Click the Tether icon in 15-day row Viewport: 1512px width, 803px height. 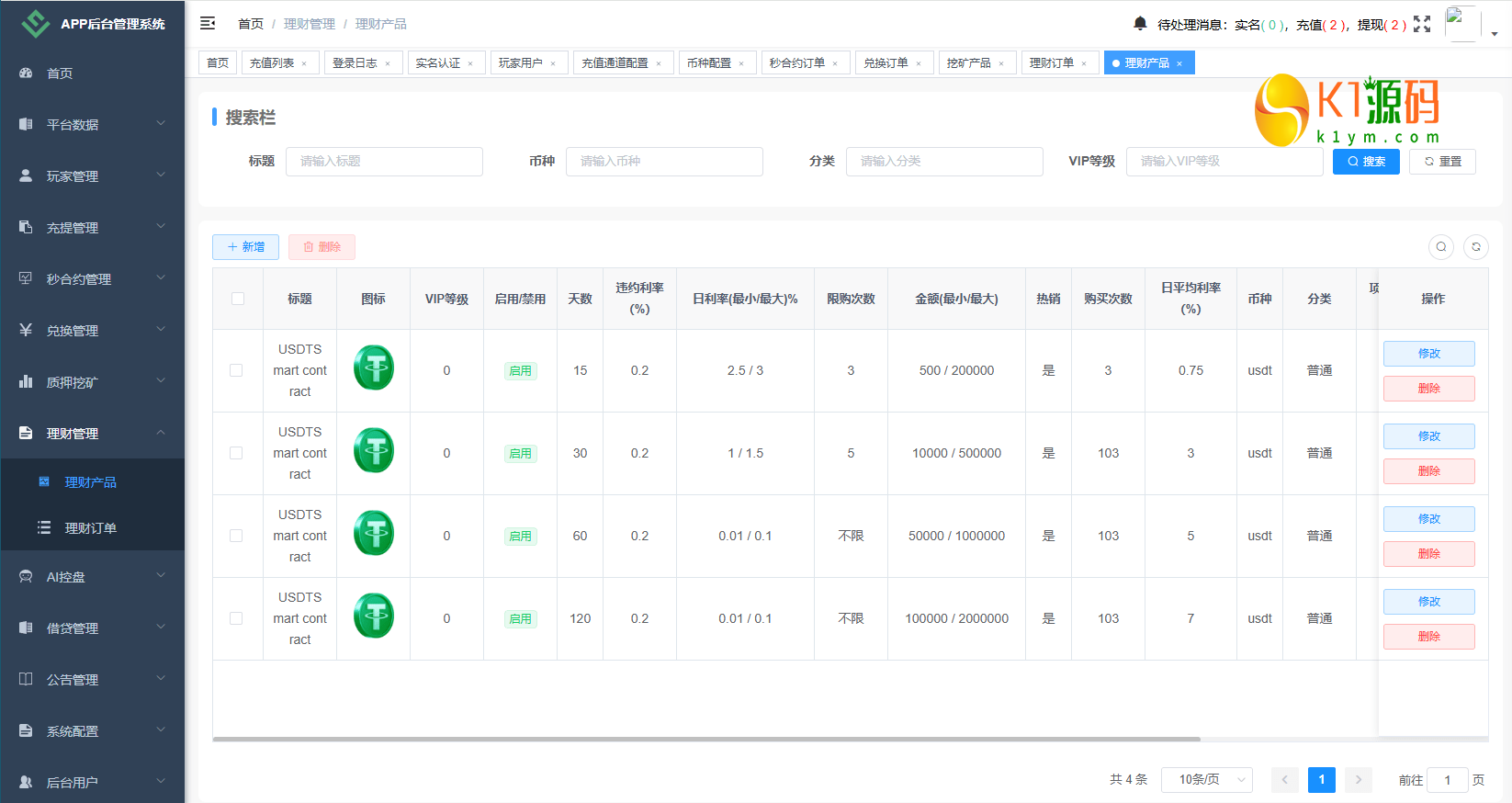pos(374,368)
